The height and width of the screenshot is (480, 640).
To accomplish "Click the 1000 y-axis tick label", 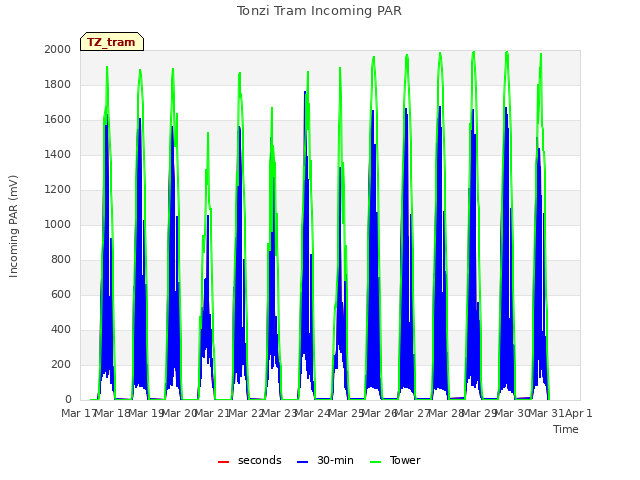I will 58,224.
